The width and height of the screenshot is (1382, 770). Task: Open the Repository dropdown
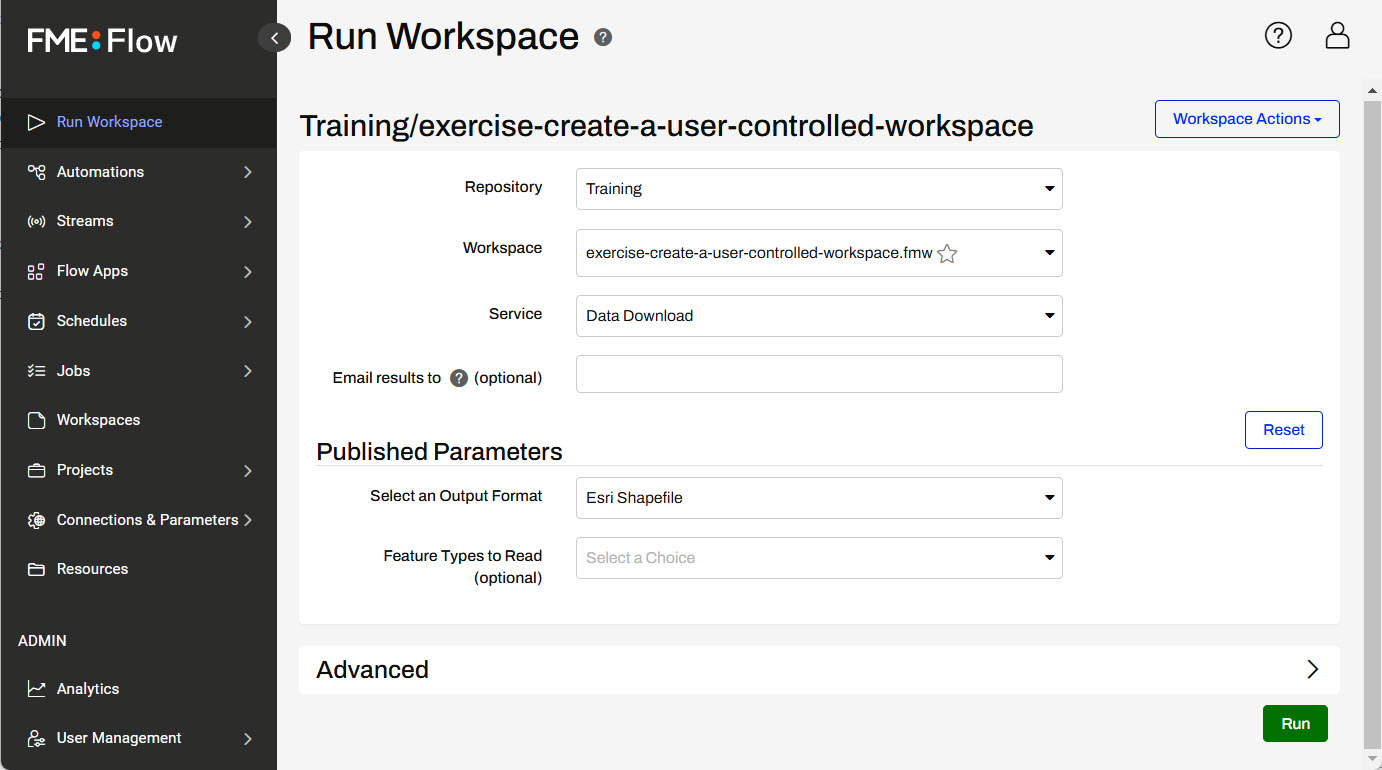pyautogui.click(x=818, y=189)
